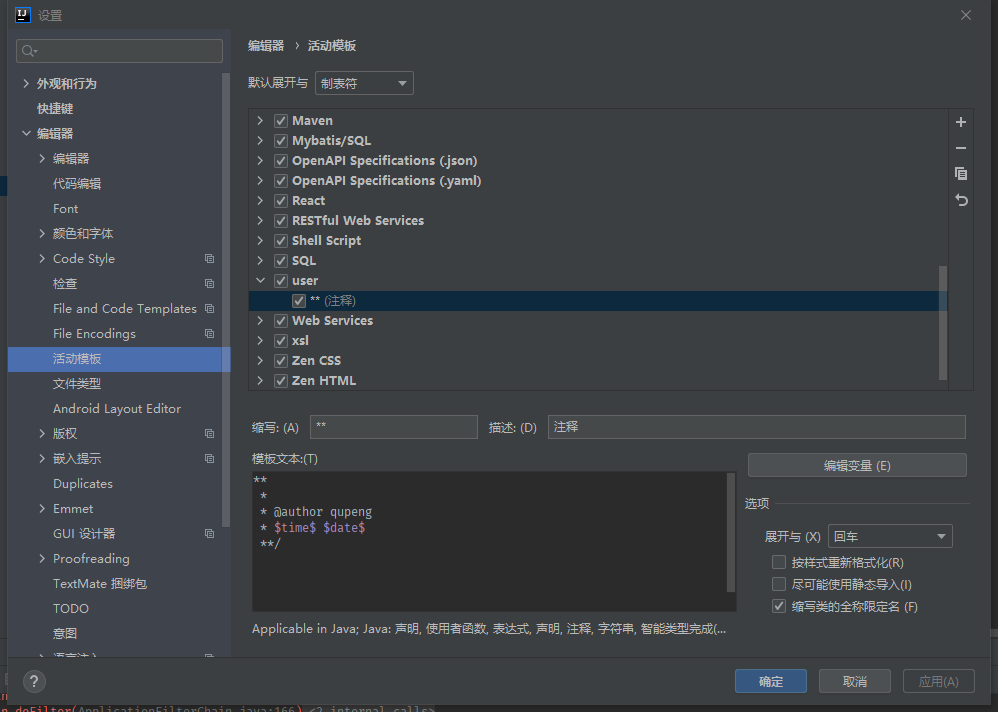The height and width of the screenshot is (712, 998).
Task: Expand 外观和行为 settings section
Action: (x=26, y=83)
